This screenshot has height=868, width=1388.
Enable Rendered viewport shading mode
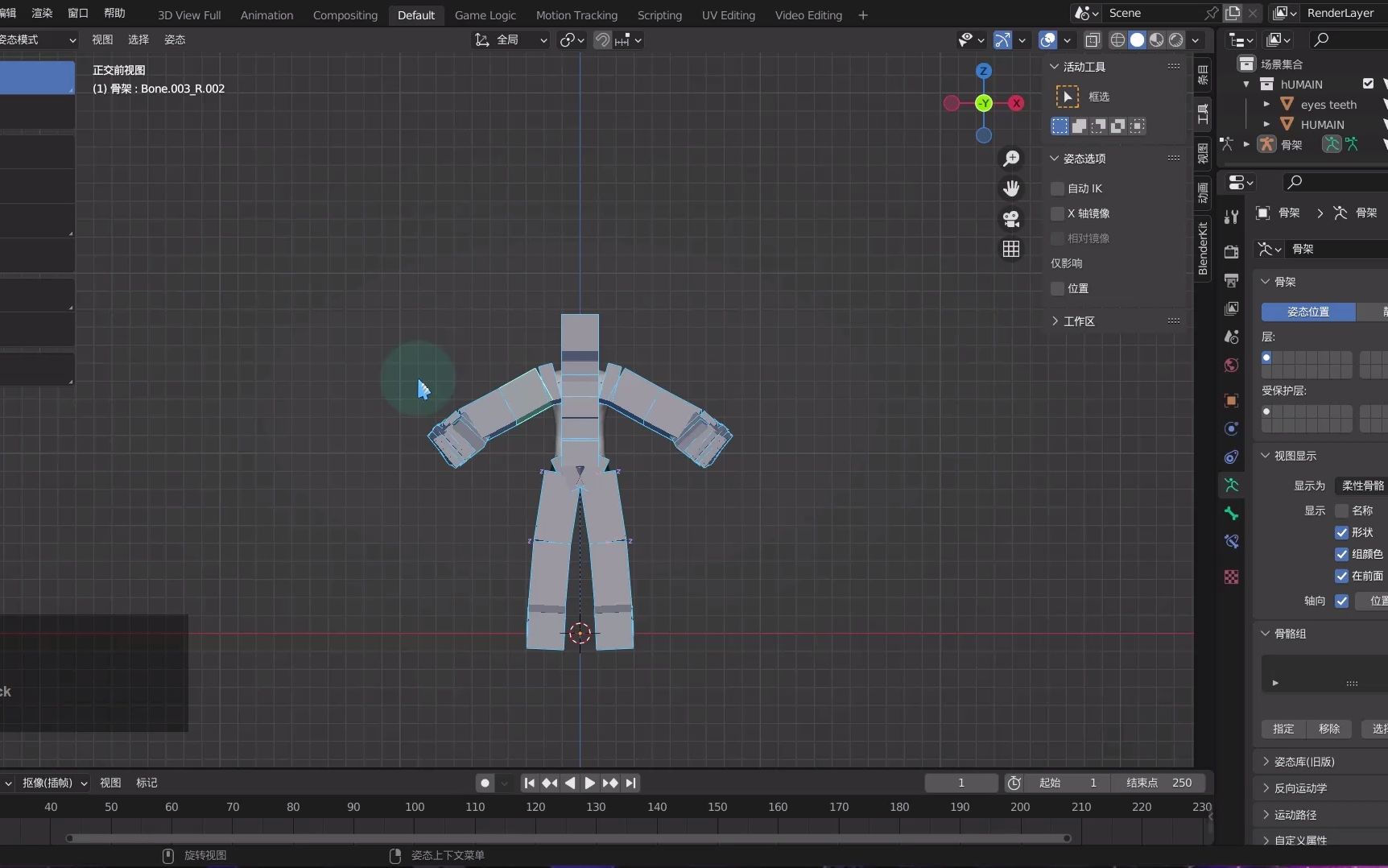click(x=1177, y=39)
